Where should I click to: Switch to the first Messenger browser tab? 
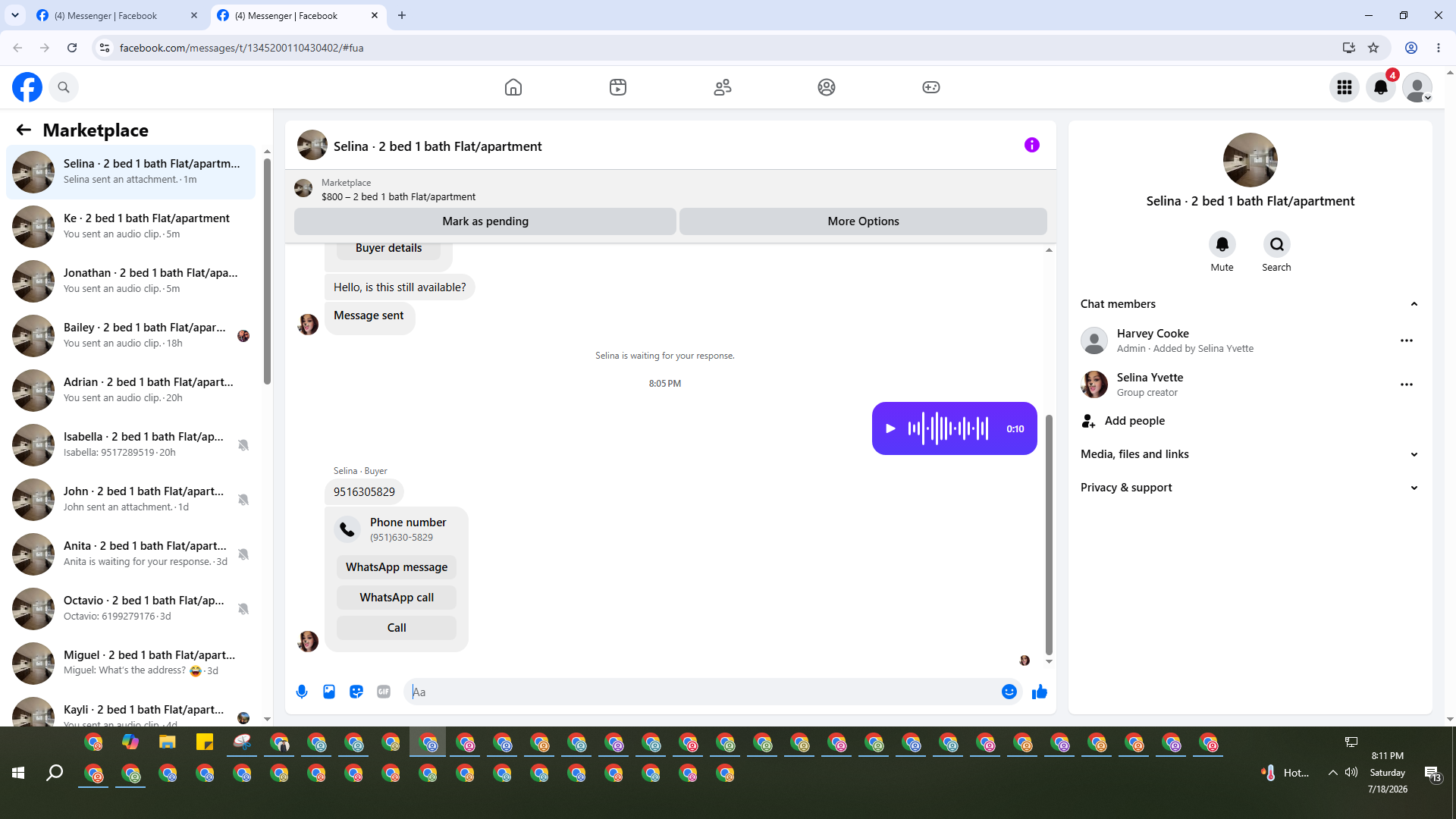click(x=117, y=15)
